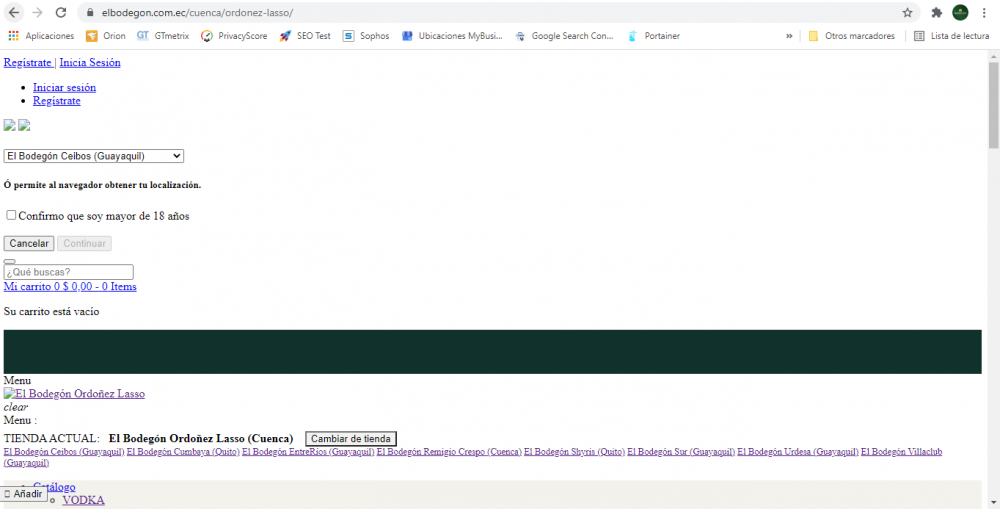Viewport: 1000px width, 509px height.
Task: Open the Extensions puzzle icon
Action: (x=936, y=13)
